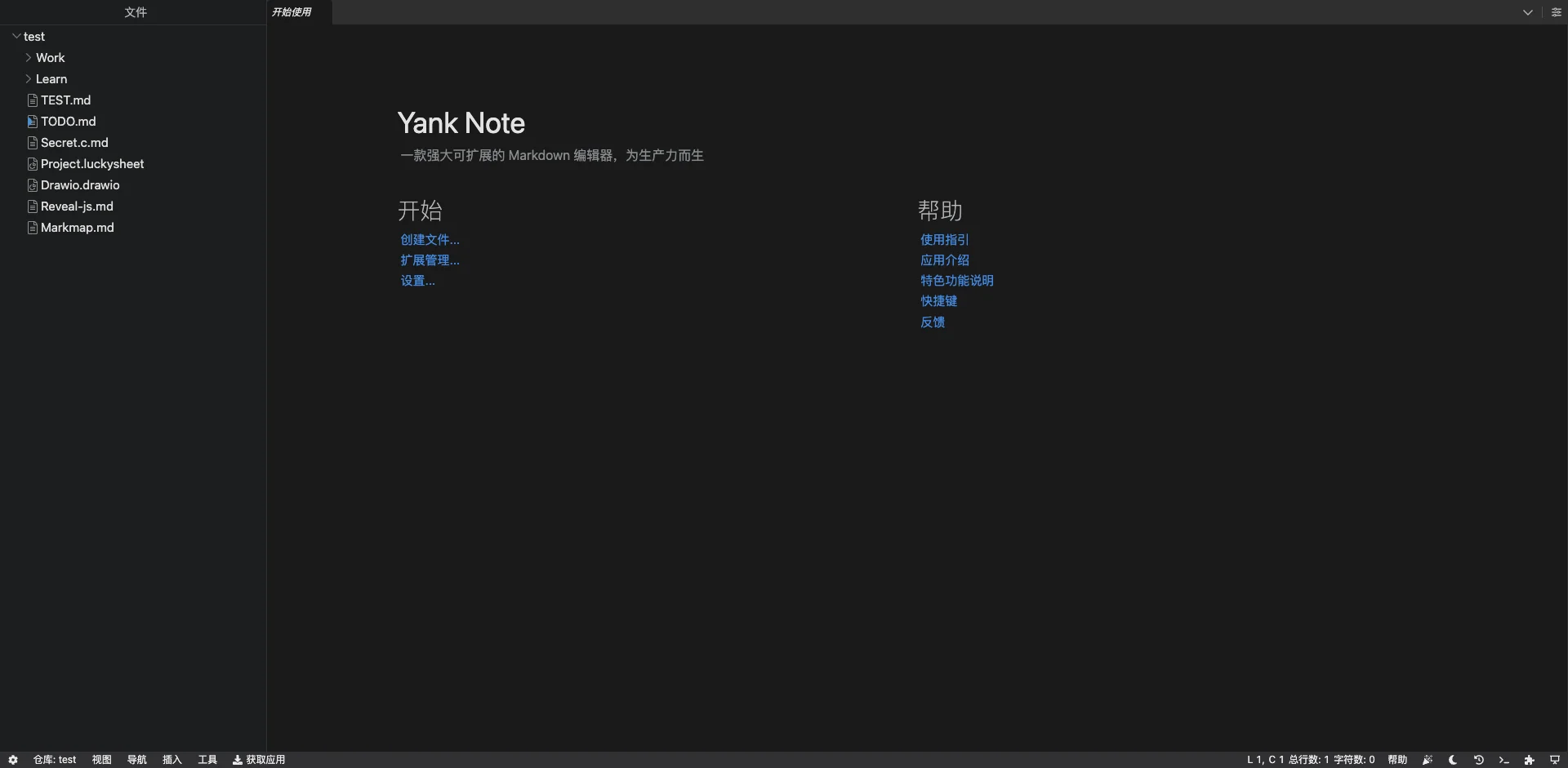Toggle the terminal panel icon
This screenshot has width=1568, height=768.
pos(1503,760)
